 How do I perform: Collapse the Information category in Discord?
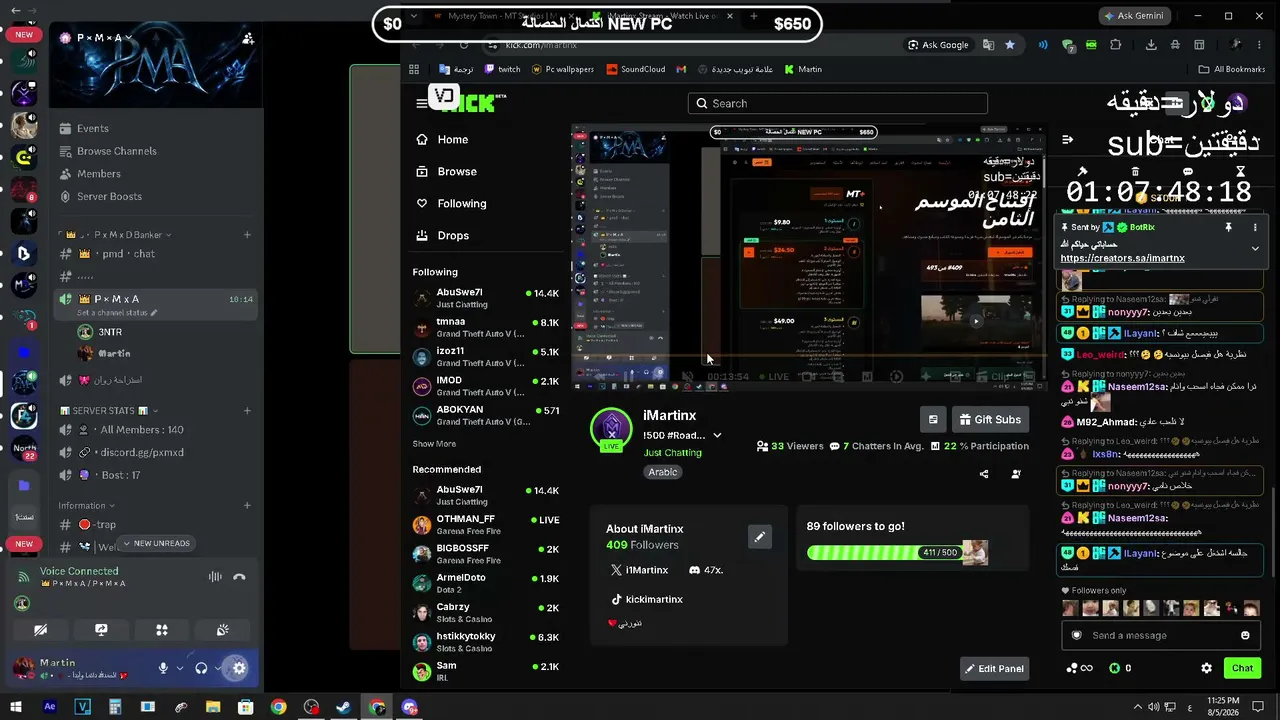(x=86, y=506)
